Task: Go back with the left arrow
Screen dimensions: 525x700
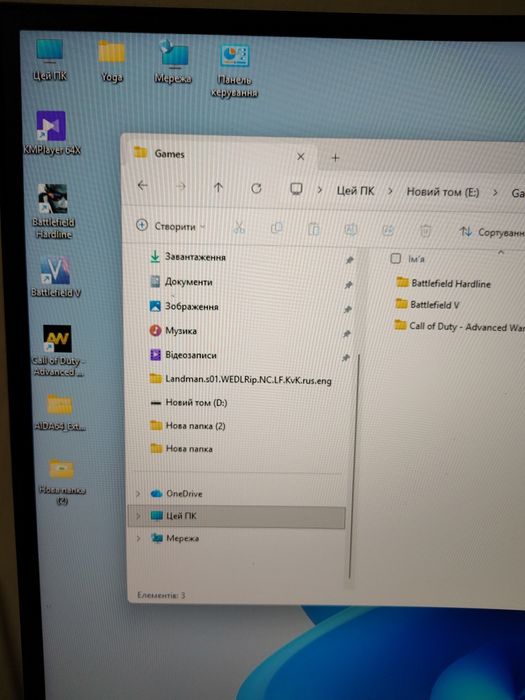Action: coord(142,185)
